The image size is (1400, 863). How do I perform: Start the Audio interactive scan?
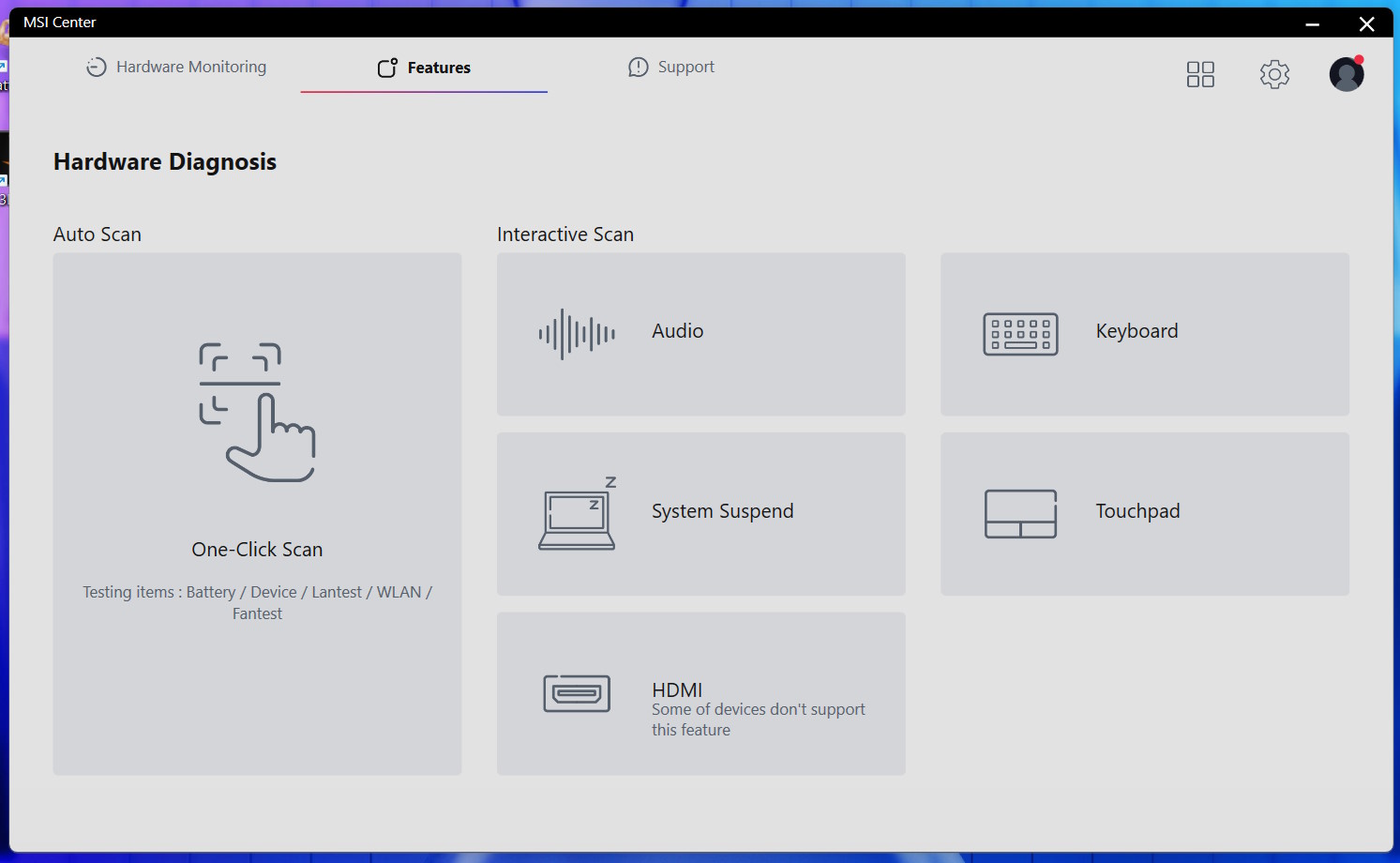pyautogui.click(x=701, y=334)
